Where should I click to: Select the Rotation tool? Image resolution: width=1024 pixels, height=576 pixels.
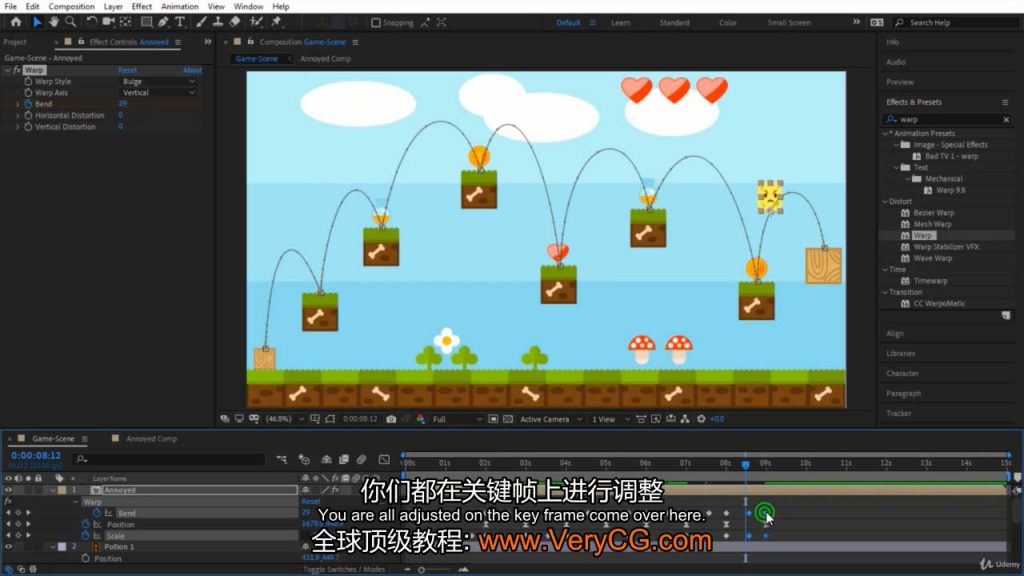(x=91, y=22)
